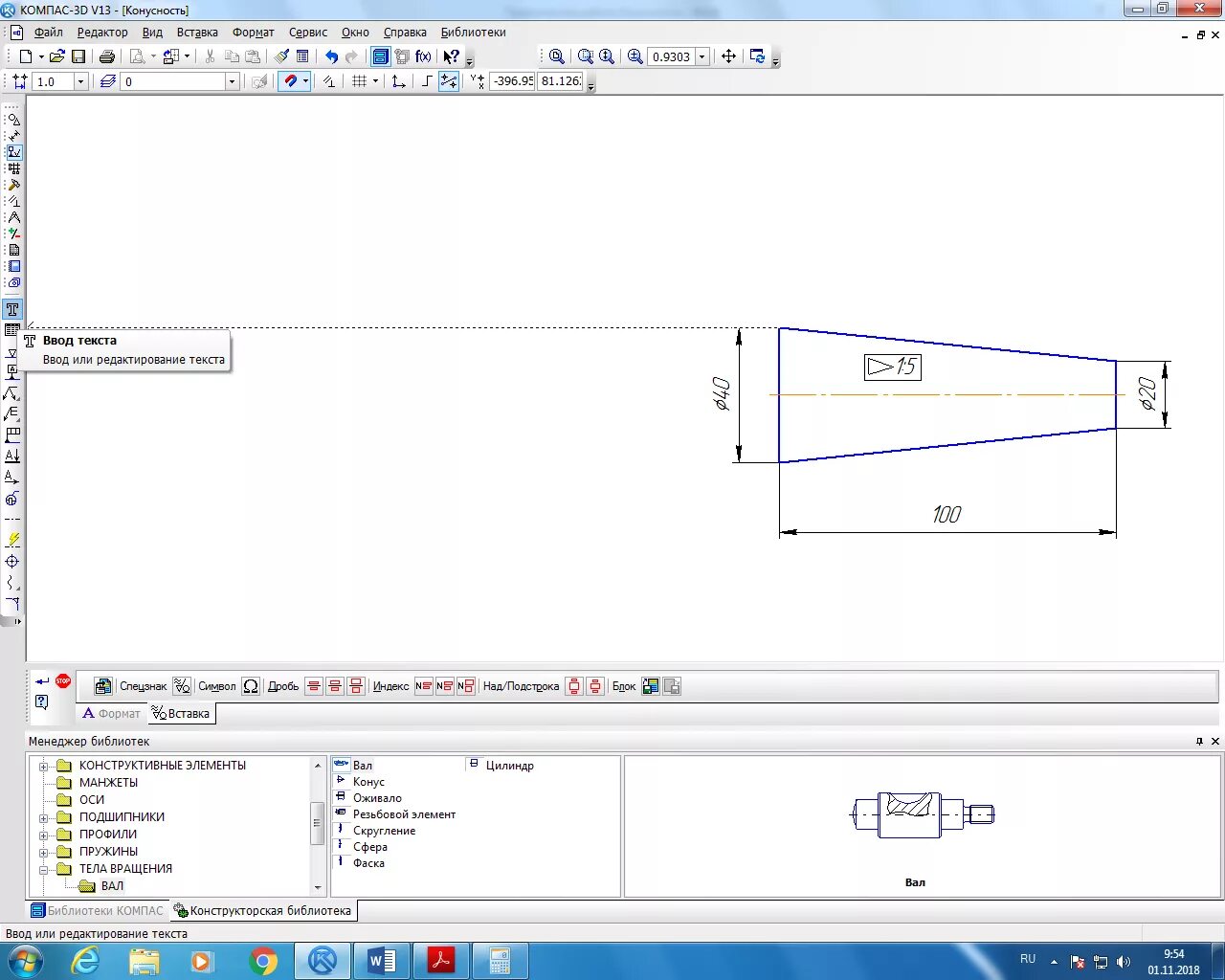The width and height of the screenshot is (1225, 980).
Task: Insert a block with the Блок icon
Action: 651,686
